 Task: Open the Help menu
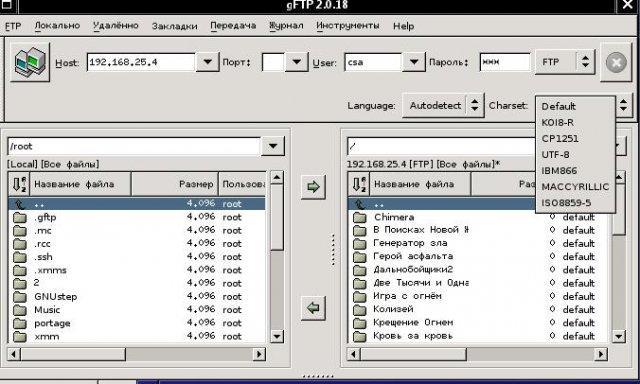click(404, 26)
